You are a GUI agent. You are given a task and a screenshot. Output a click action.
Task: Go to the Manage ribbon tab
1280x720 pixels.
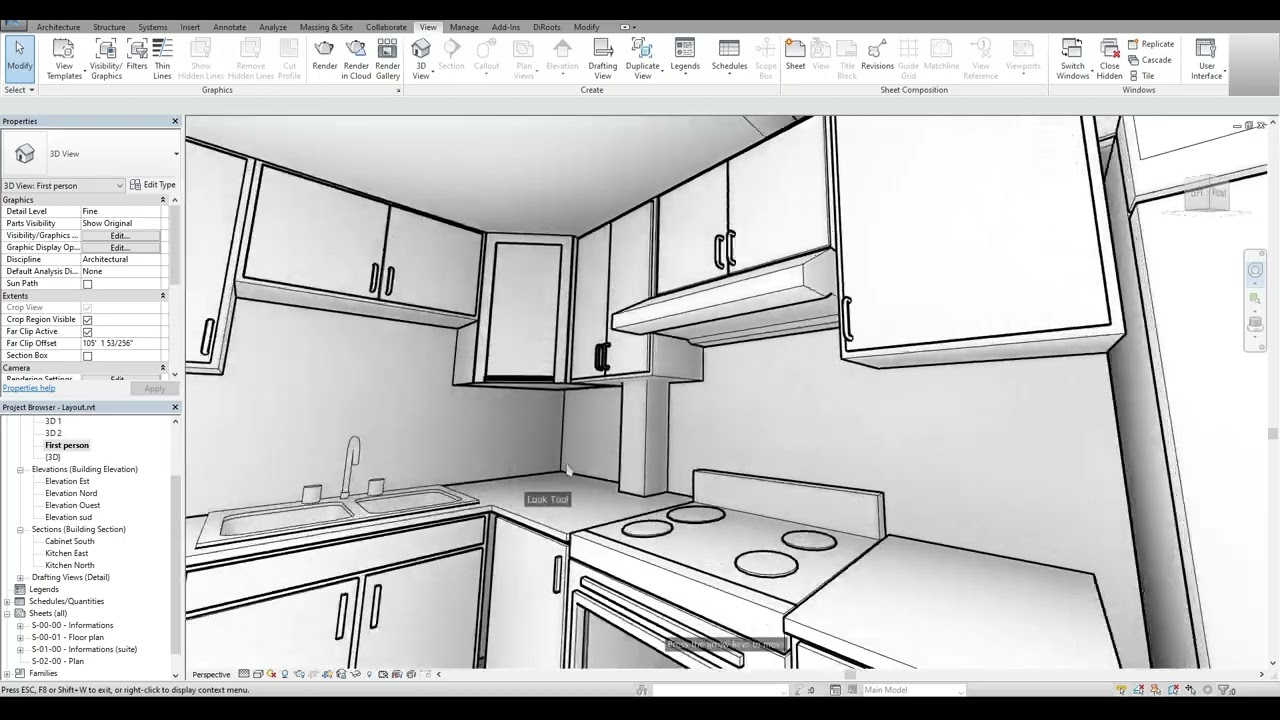pyautogui.click(x=464, y=27)
